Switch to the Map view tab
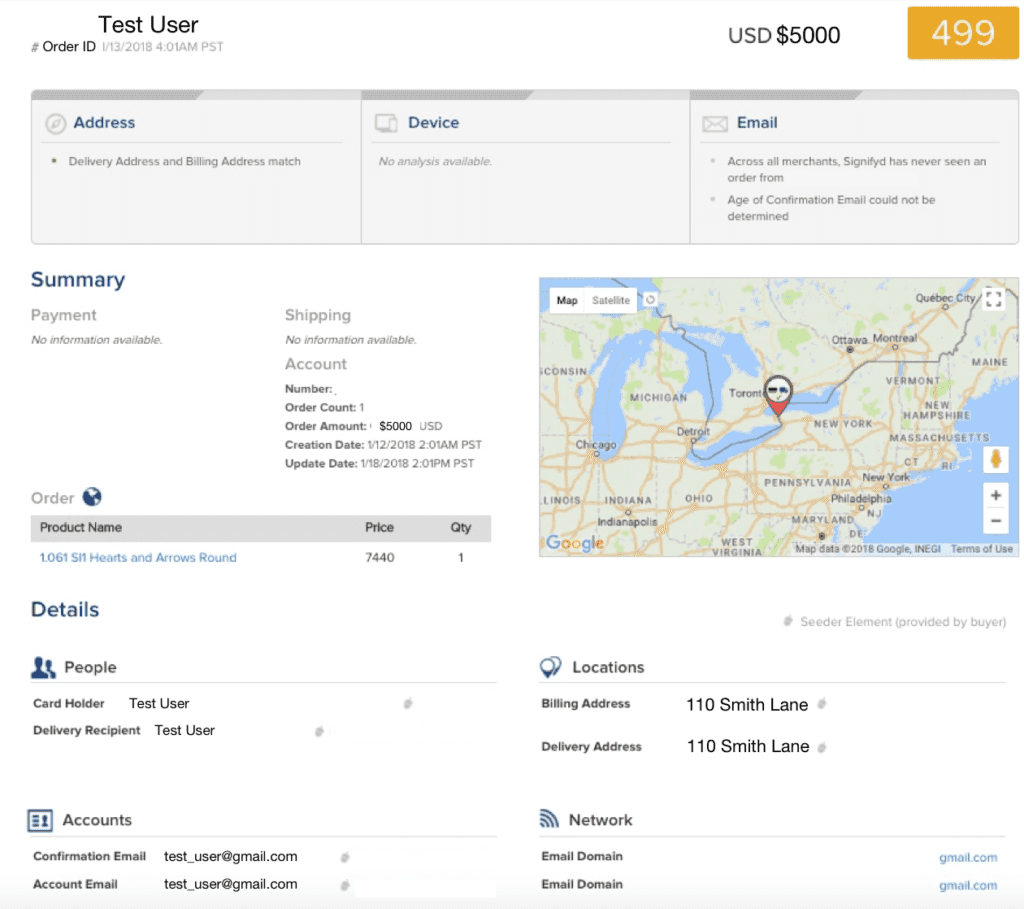The width and height of the screenshot is (1024, 909). (x=567, y=300)
